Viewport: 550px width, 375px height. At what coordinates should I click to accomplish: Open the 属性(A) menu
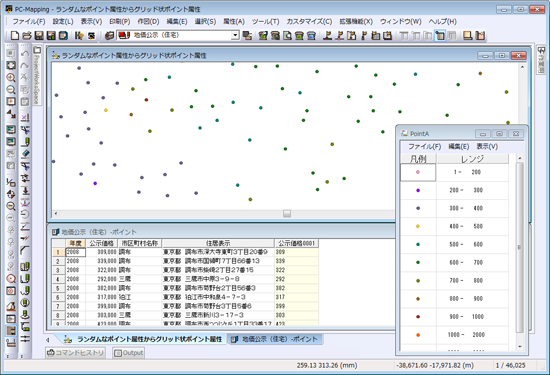tap(234, 21)
